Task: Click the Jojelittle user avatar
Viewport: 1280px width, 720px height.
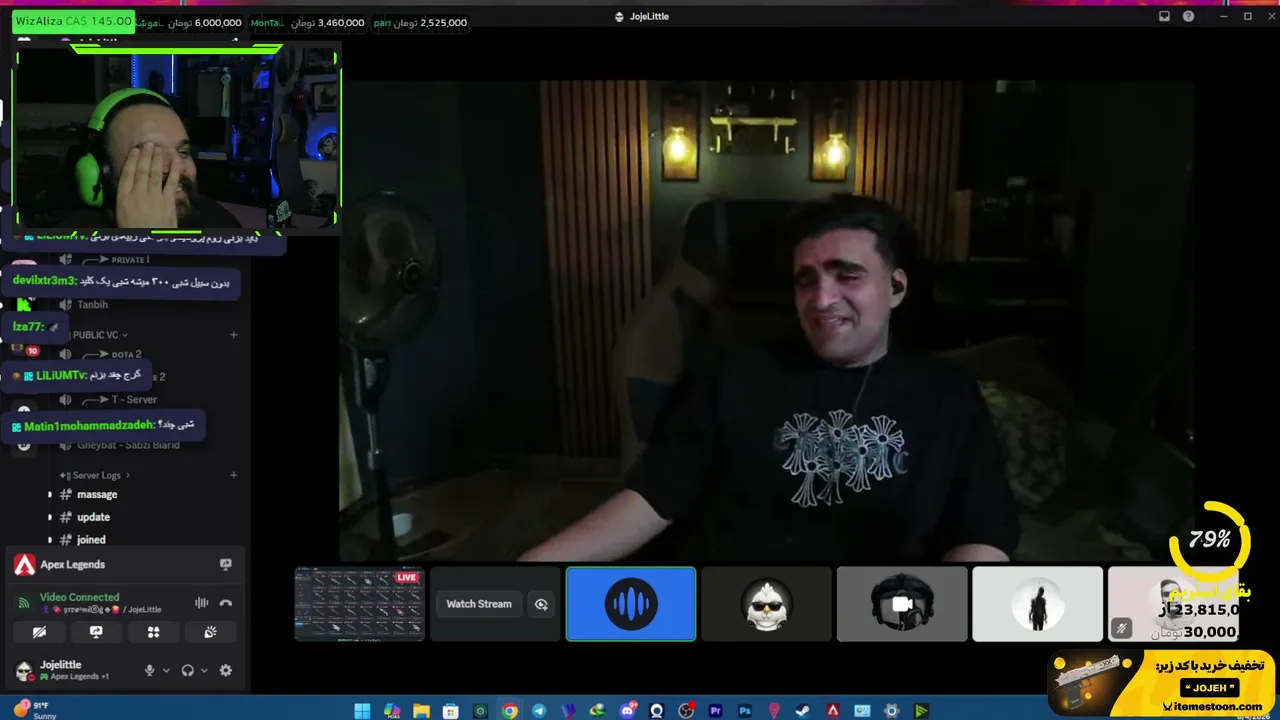Action: (x=24, y=670)
